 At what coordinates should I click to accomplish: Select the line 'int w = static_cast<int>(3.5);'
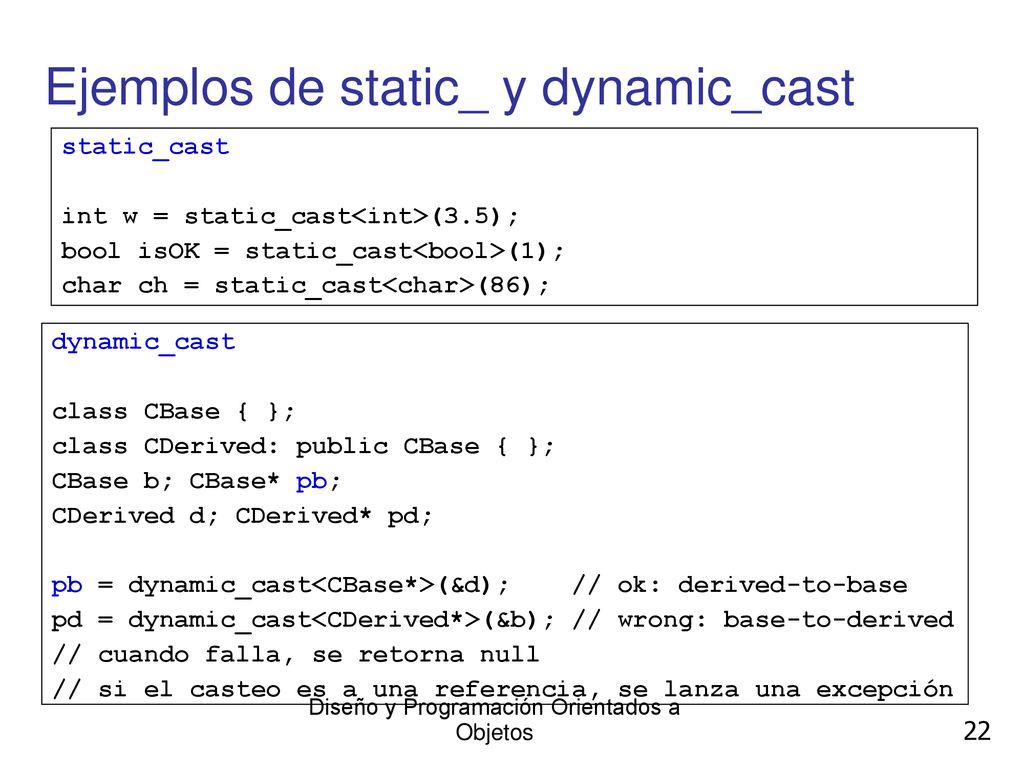pyautogui.click(x=290, y=216)
